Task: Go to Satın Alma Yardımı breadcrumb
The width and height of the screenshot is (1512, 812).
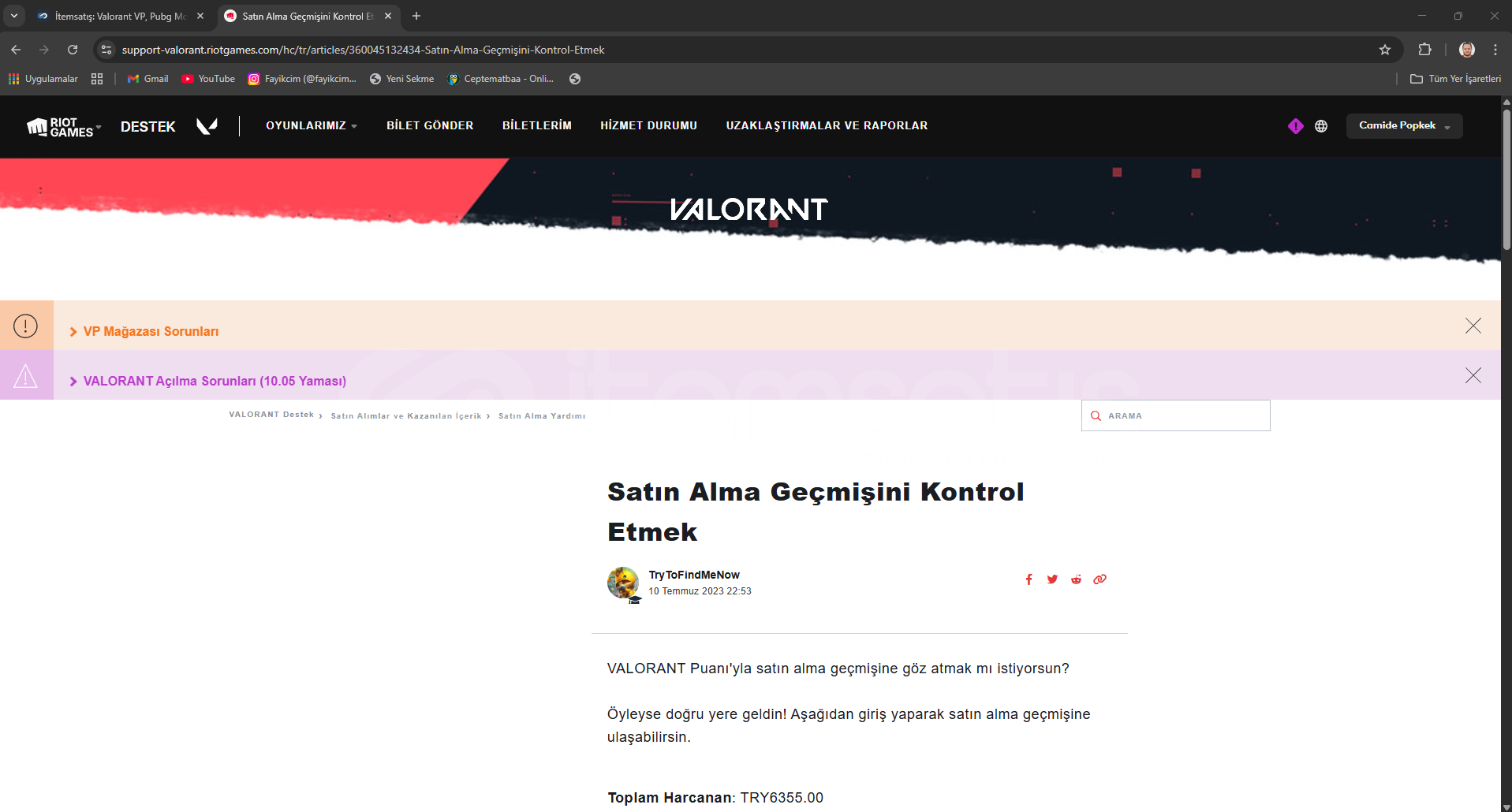Action: [x=542, y=416]
